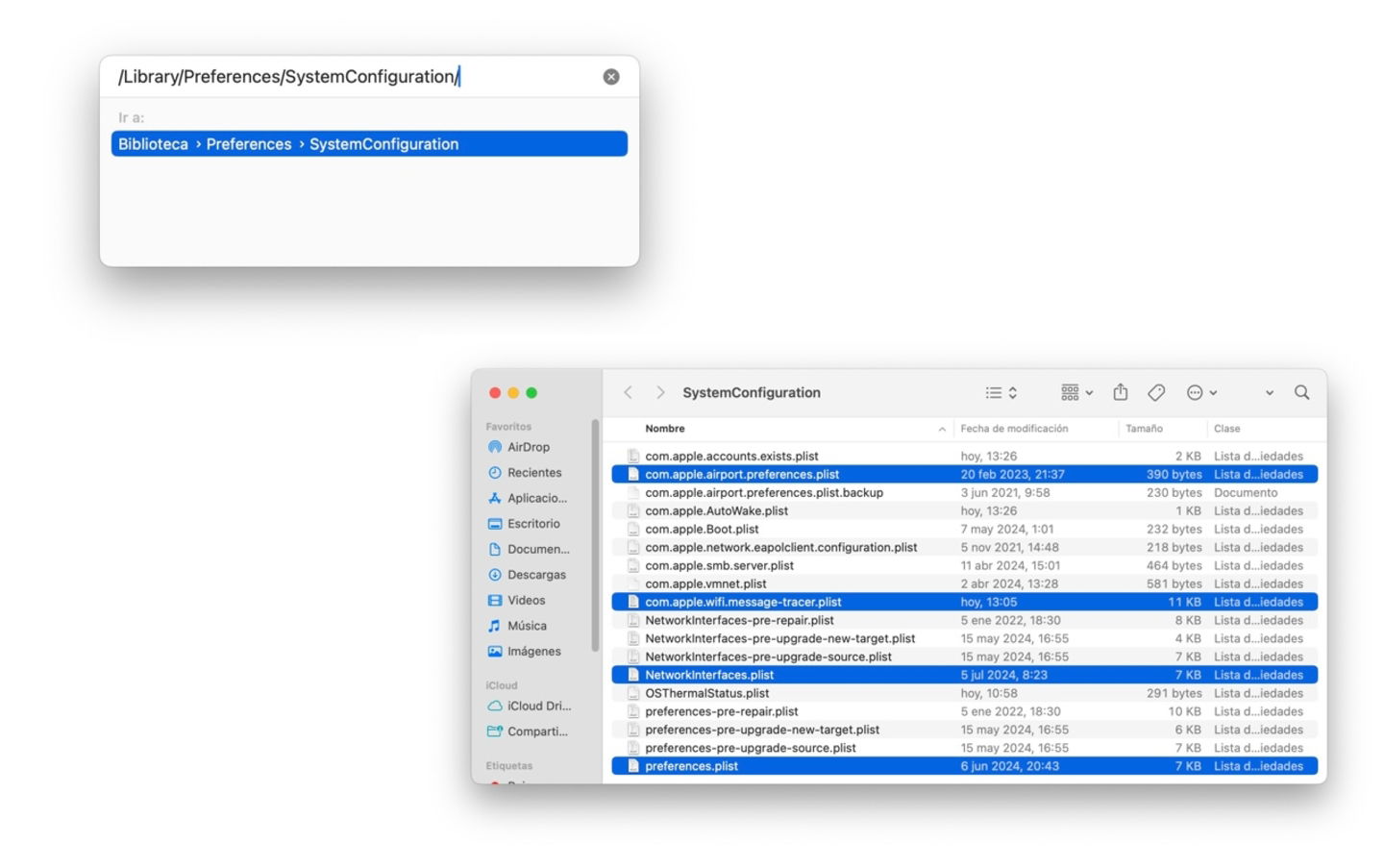Select NetworkInterfaces-pre-upgrade-source.plist file
This screenshot has height=868, width=1384.
964,657
